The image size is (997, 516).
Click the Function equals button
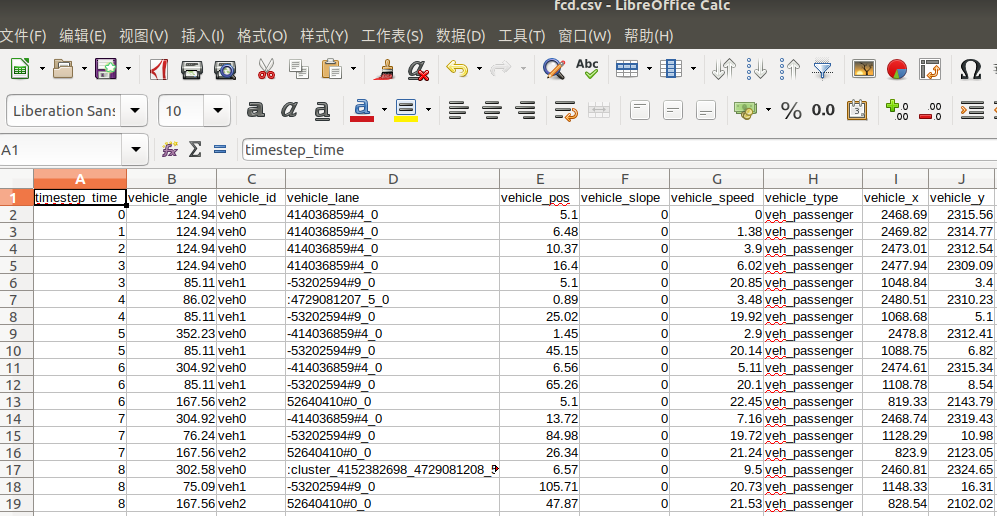[x=220, y=150]
